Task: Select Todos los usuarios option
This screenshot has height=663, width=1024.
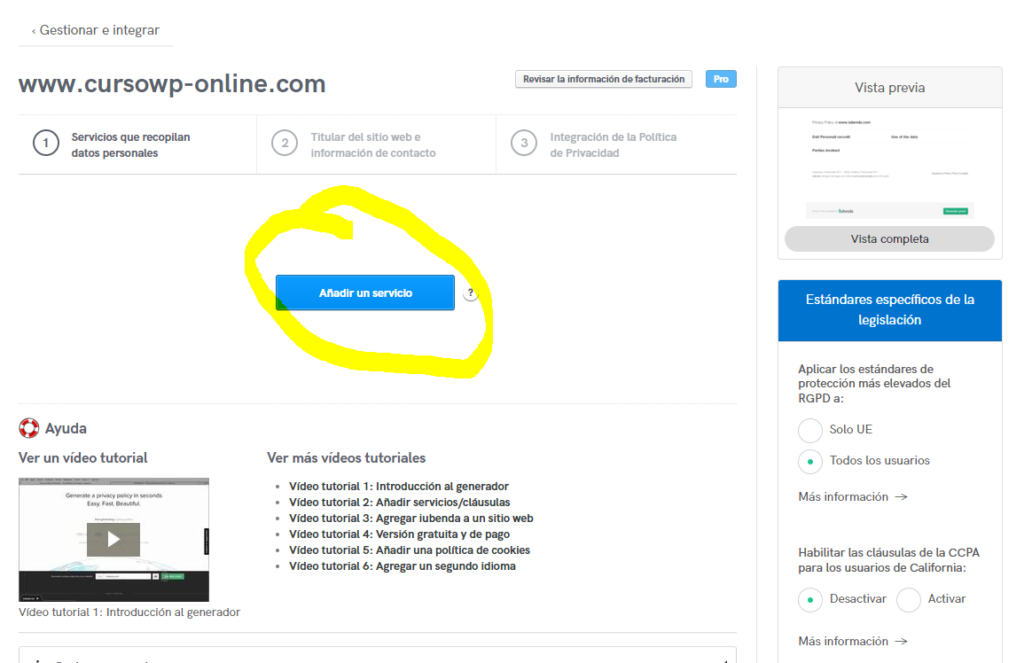Action: click(810, 462)
